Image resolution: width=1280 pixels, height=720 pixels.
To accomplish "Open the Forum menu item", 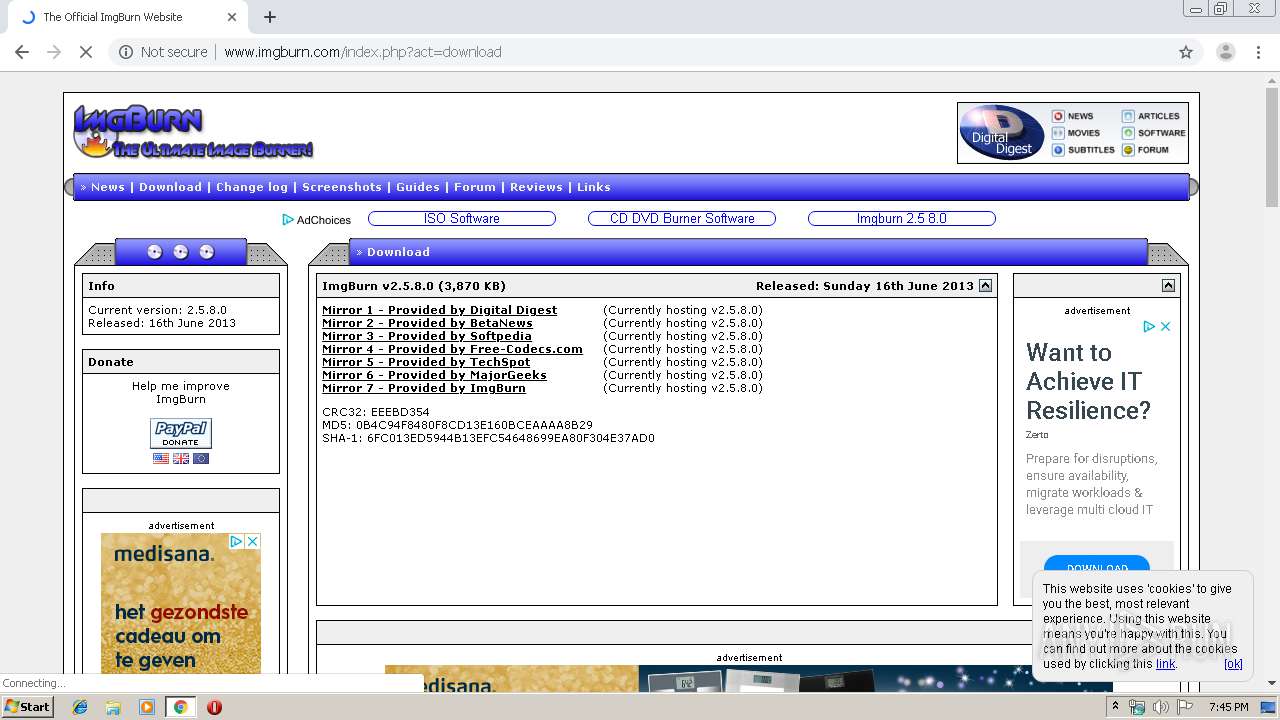I will tap(475, 187).
